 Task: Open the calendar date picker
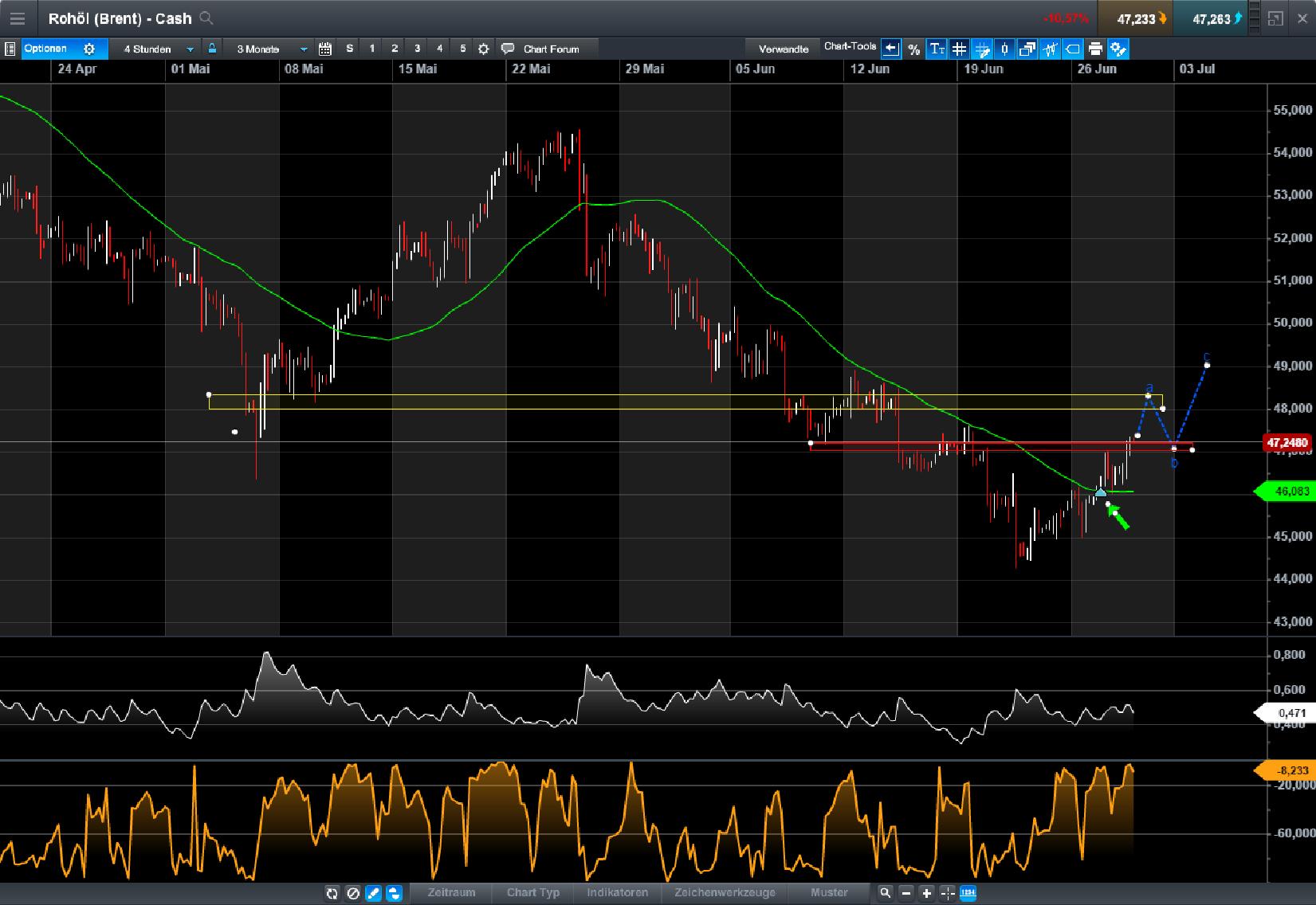coord(325,49)
